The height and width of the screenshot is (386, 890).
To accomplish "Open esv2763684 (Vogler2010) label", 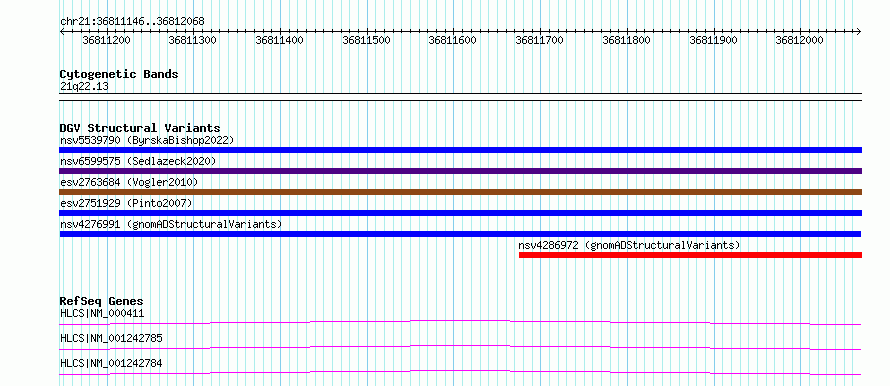I will 129,182.
